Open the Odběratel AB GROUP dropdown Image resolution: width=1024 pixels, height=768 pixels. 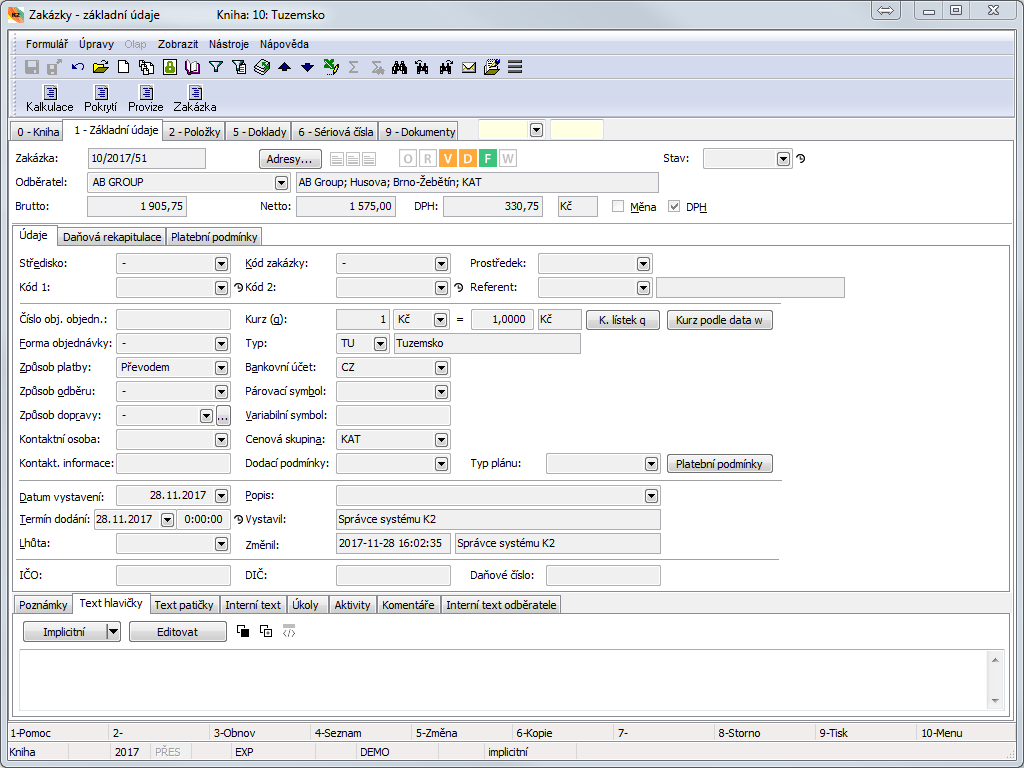280,183
